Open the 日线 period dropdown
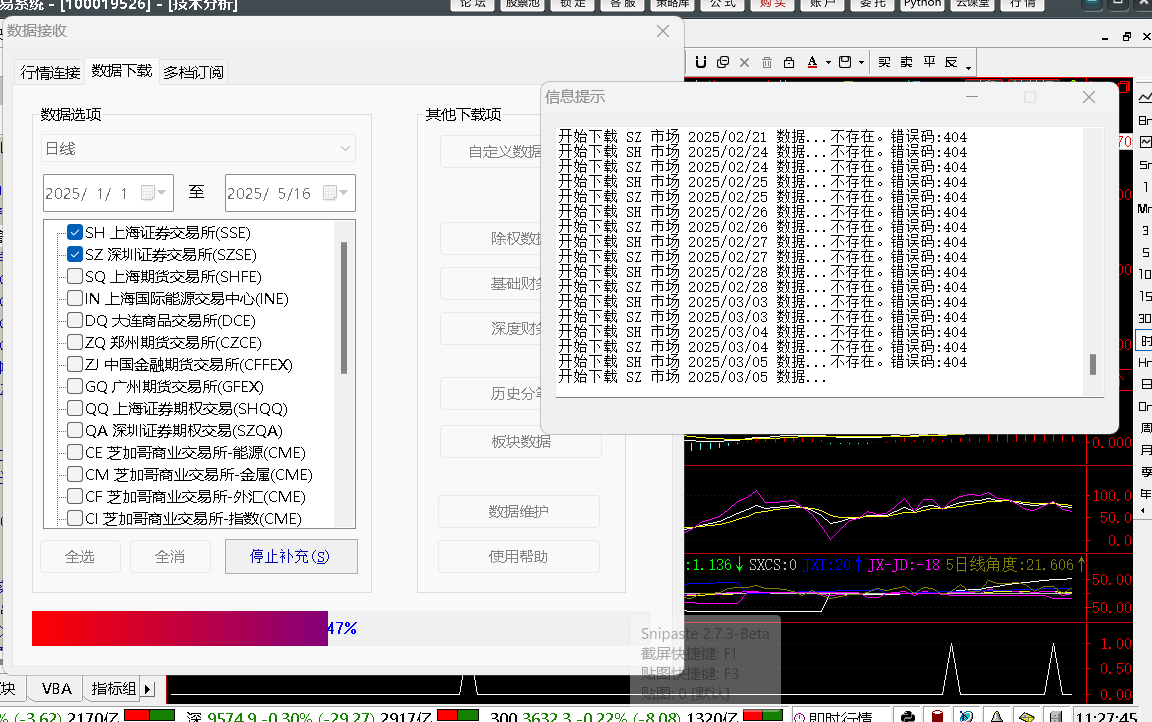Viewport: 1152px width, 722px height. 198,148
